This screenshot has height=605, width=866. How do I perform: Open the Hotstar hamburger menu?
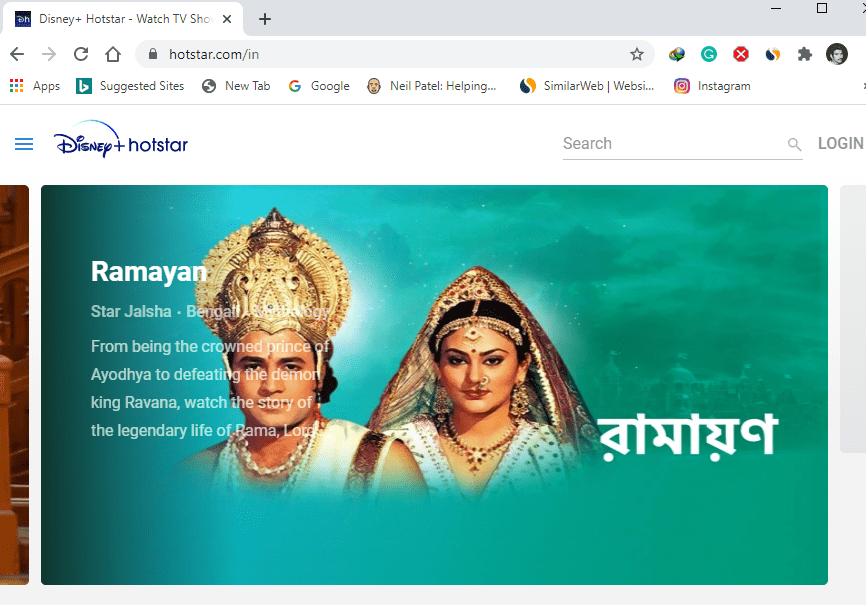pyautogui.click(x=24, y=144)
